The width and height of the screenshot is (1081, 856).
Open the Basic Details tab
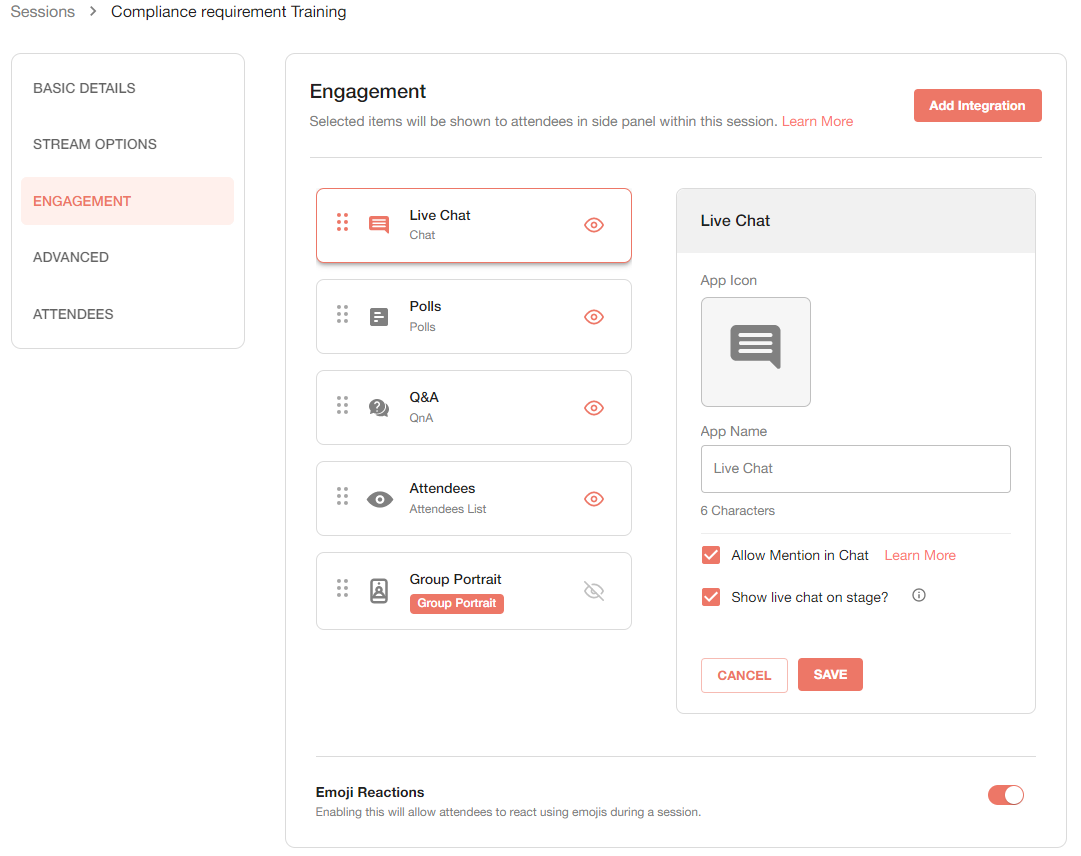click(128, 88)
